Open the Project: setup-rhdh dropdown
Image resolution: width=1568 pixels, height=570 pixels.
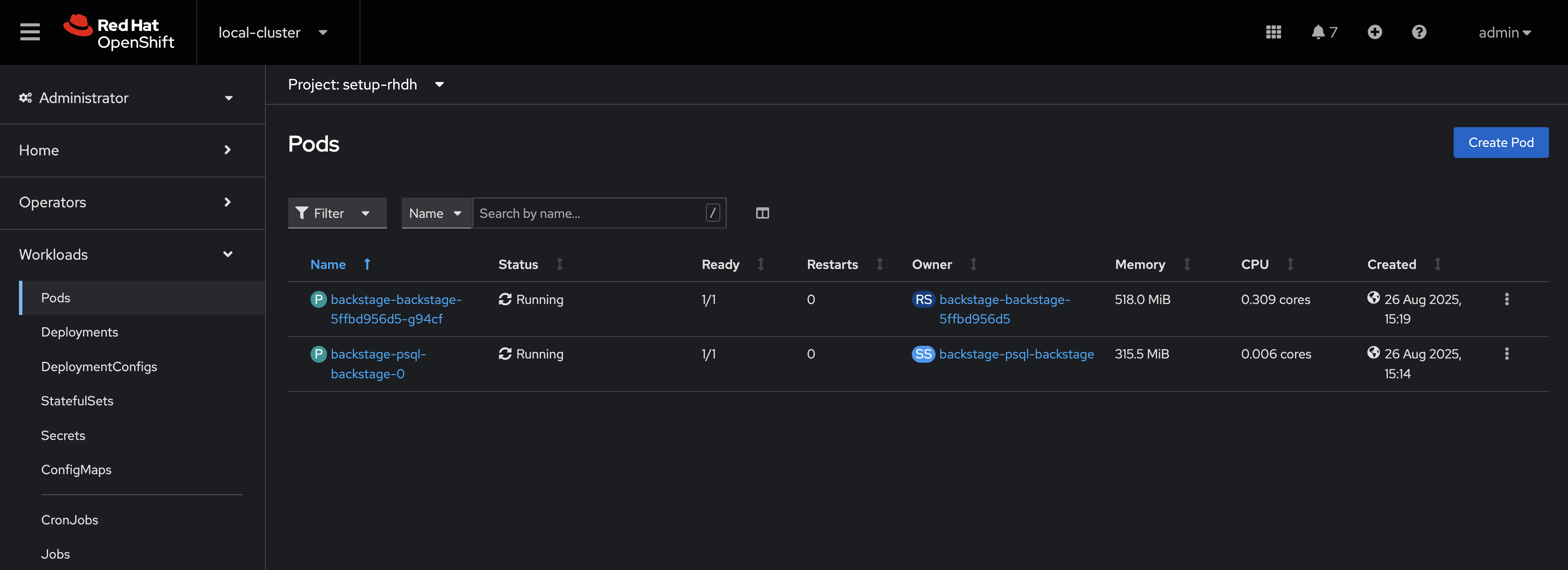[x=366, y=84]
